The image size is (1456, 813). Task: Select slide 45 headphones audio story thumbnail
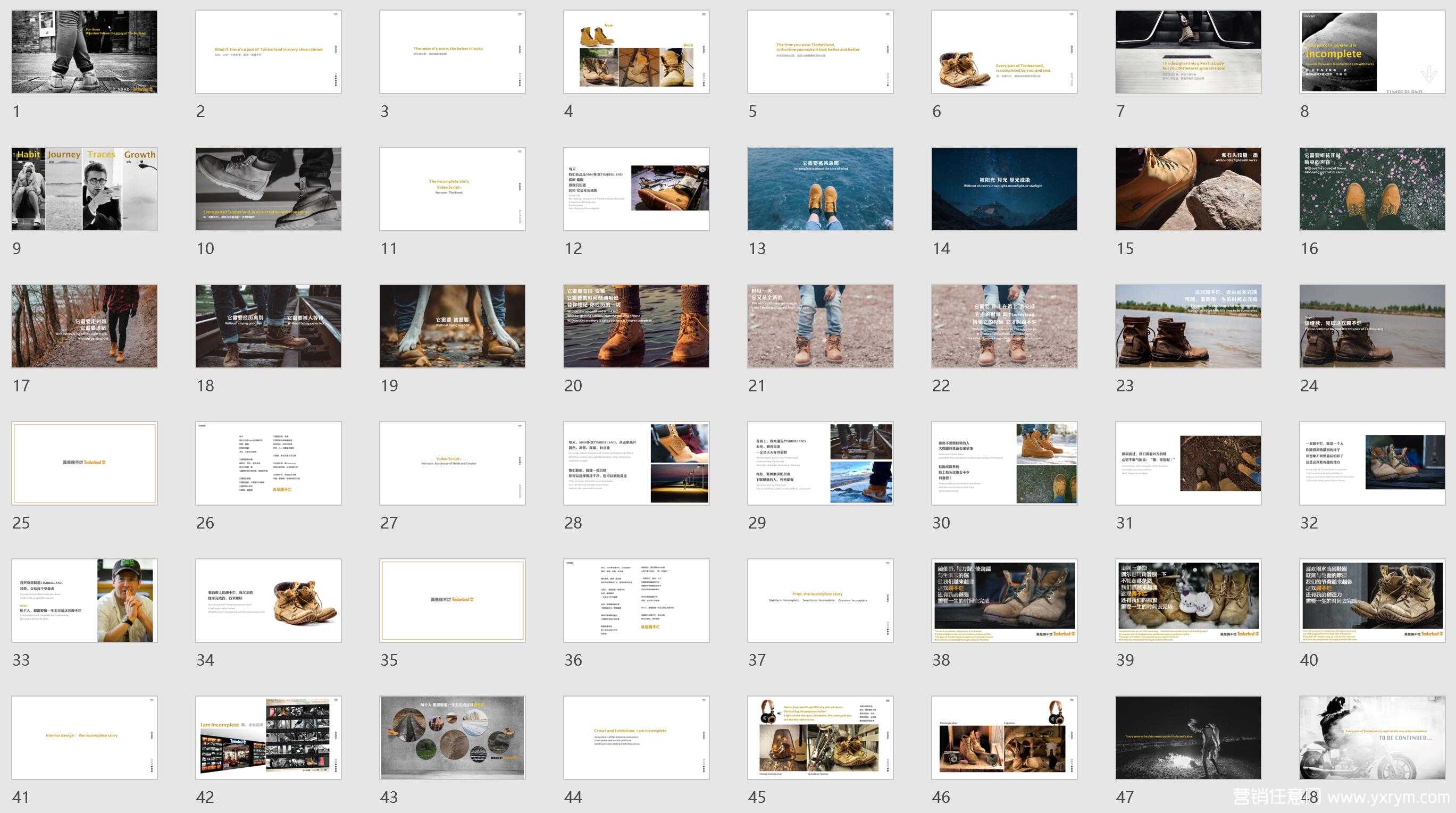click(x=820, y=738)
